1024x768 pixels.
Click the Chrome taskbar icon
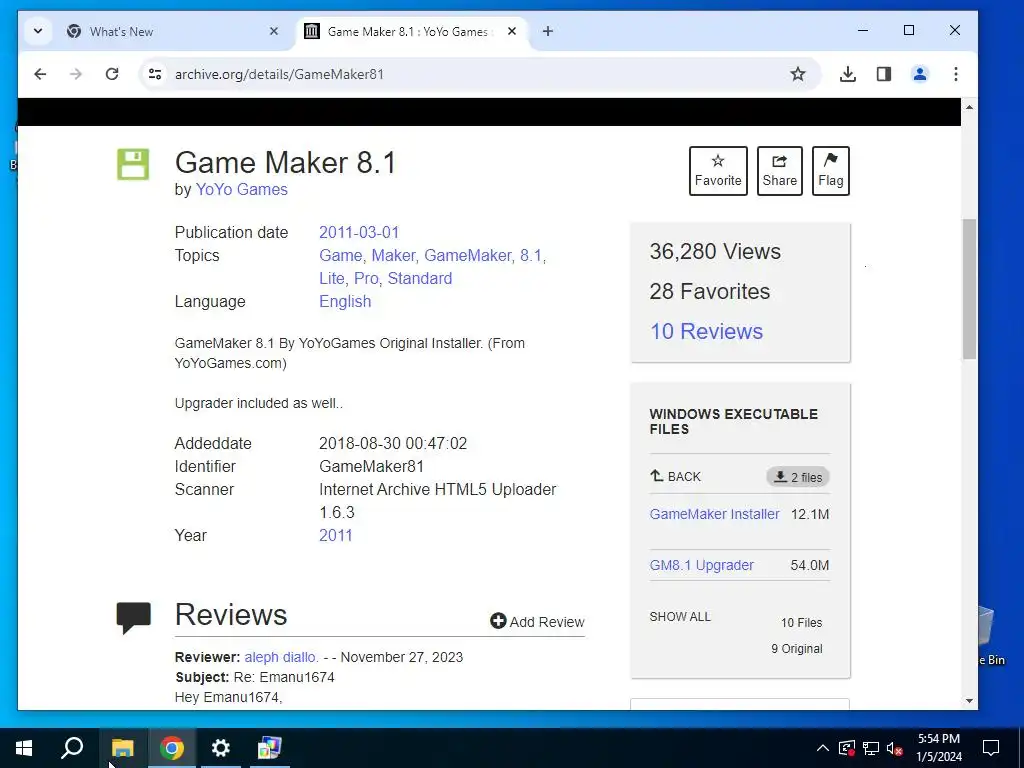click(172, 748)
